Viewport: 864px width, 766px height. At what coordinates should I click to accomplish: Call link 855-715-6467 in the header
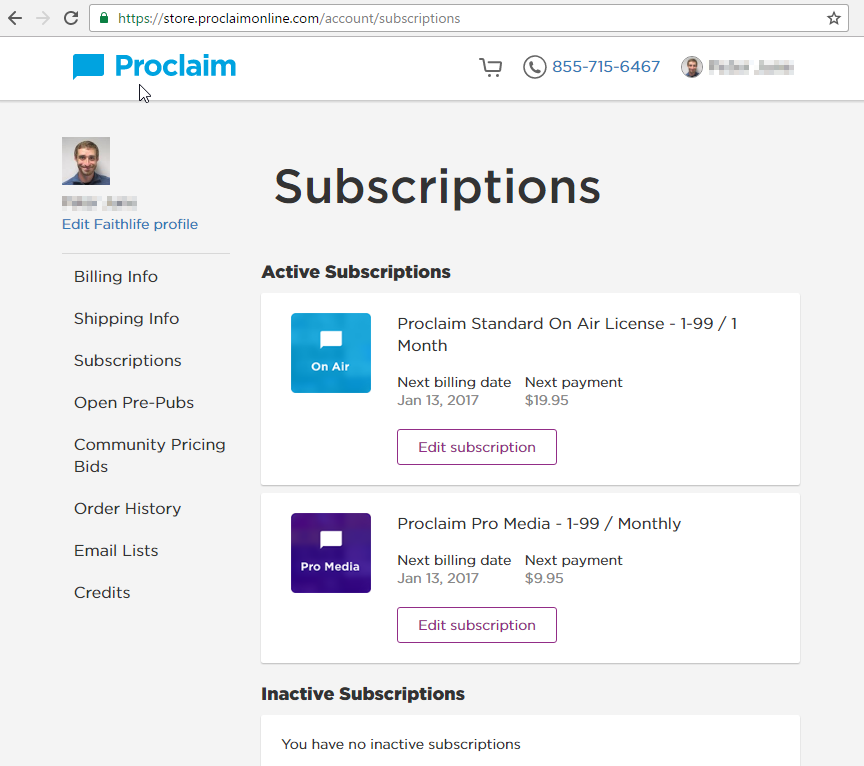pos(606,67)
